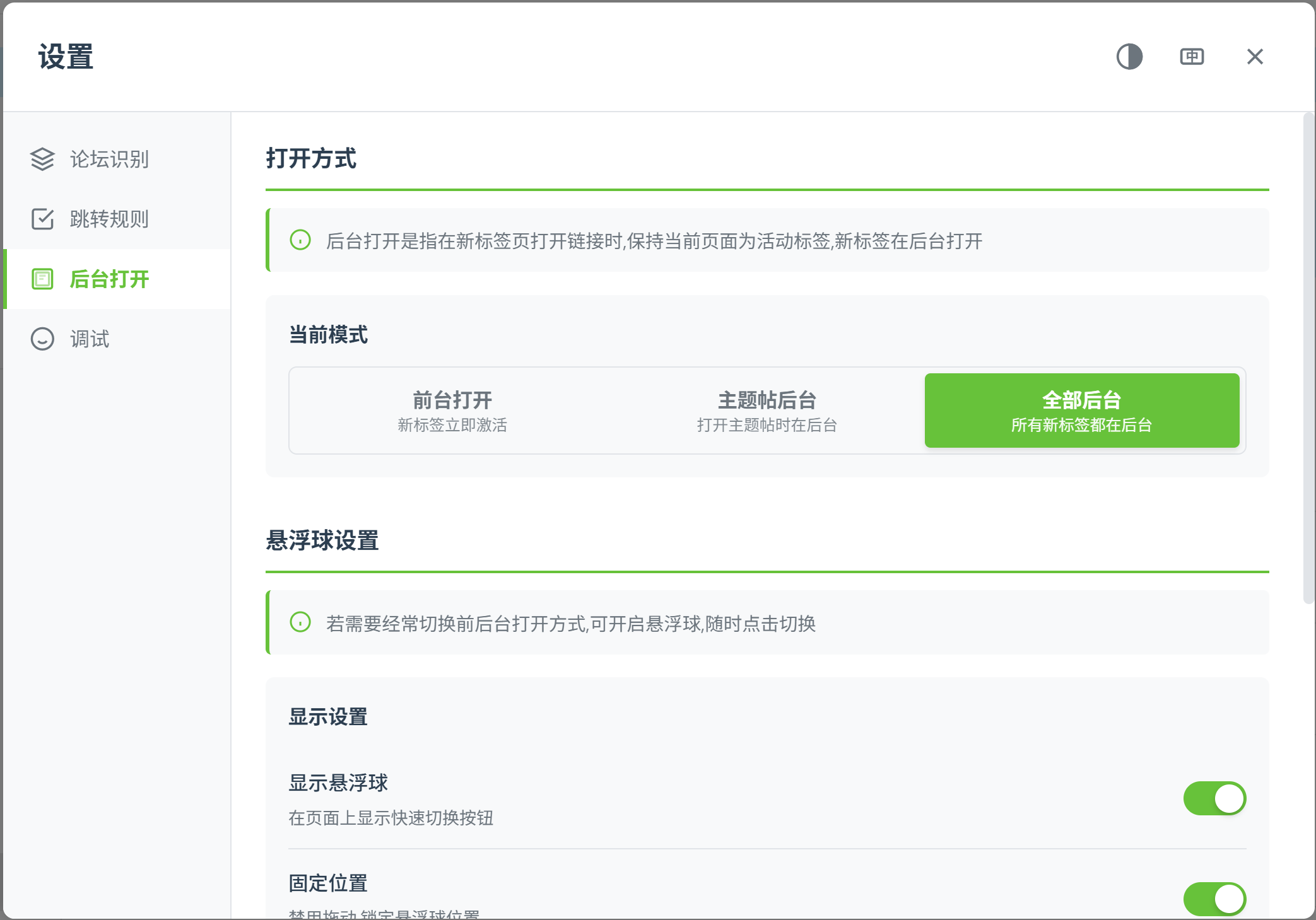Select the 全部后台 mode button
1316x920 pixels.
coord(1082,411)
